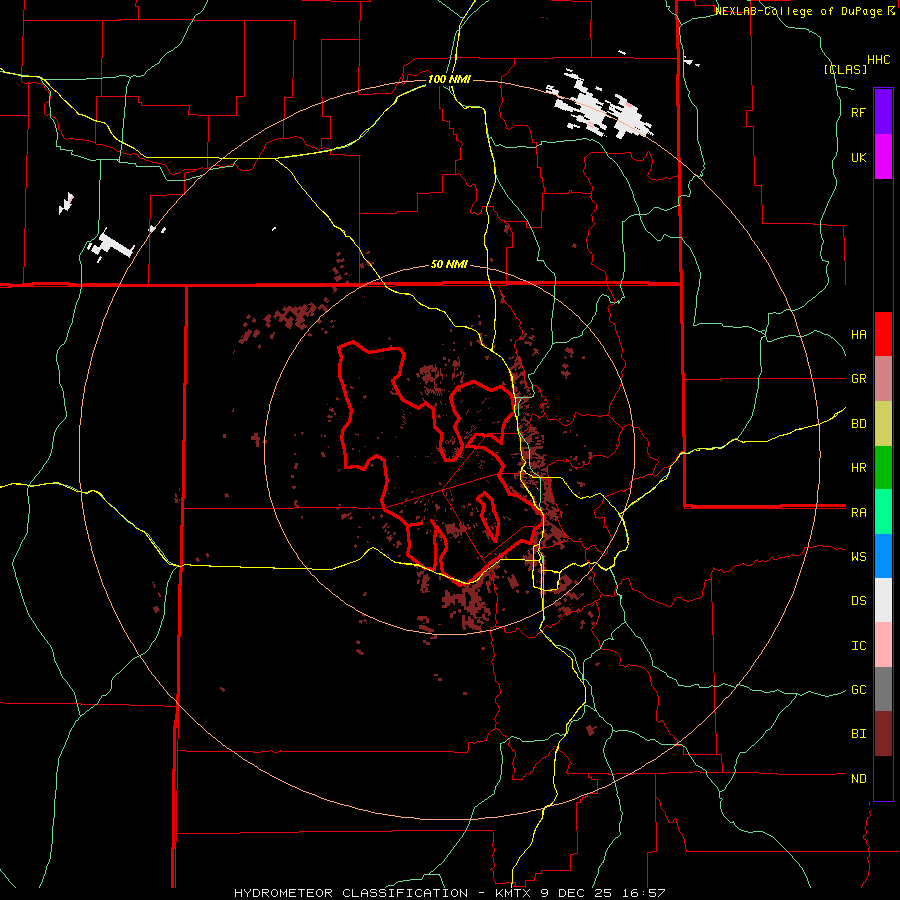Click the IC ice crystals pink swatch
This screenshot has height=900, width=900.
tap(883, 645)
